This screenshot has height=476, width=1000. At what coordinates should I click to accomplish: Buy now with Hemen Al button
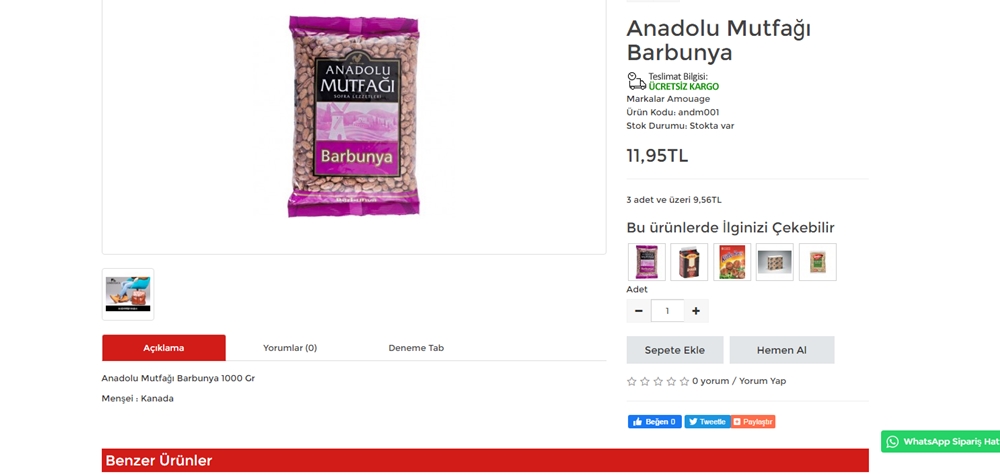[x=782, y=350]
